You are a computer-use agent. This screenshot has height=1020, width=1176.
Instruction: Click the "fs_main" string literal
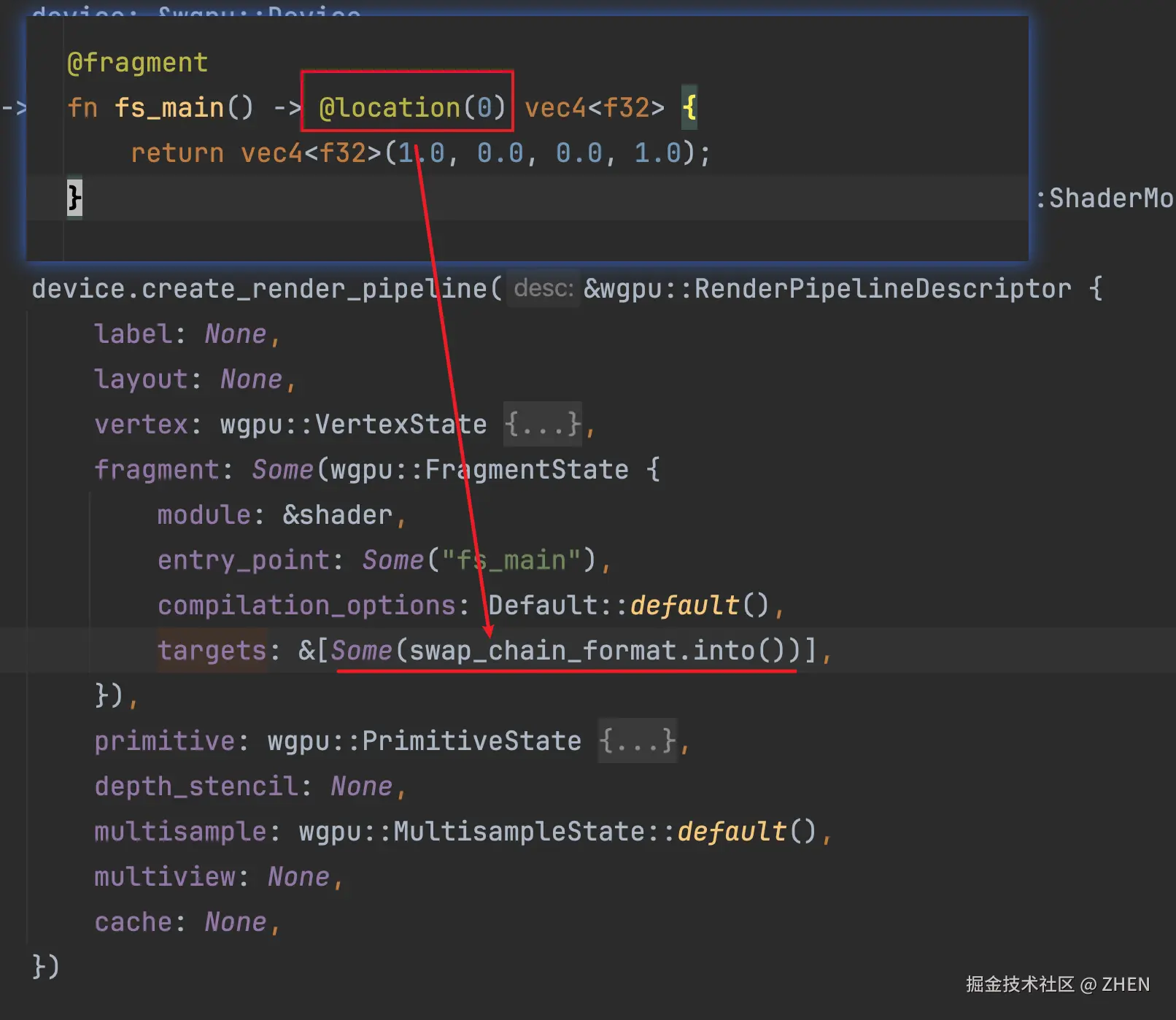(x=511, y=560)
